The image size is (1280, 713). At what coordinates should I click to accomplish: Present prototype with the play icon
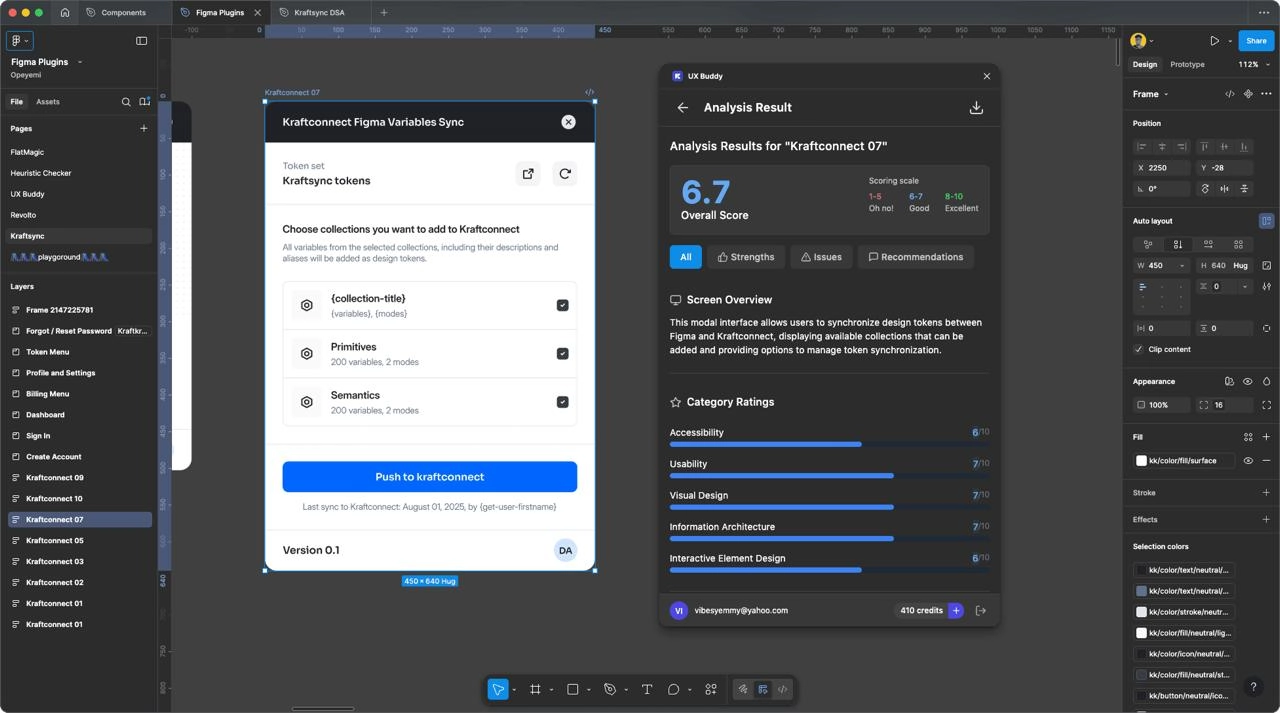(1214, 41)
